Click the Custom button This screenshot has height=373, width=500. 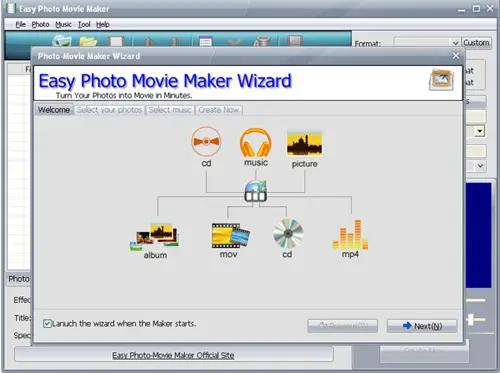pyautogui.click(x=476, y=43)
